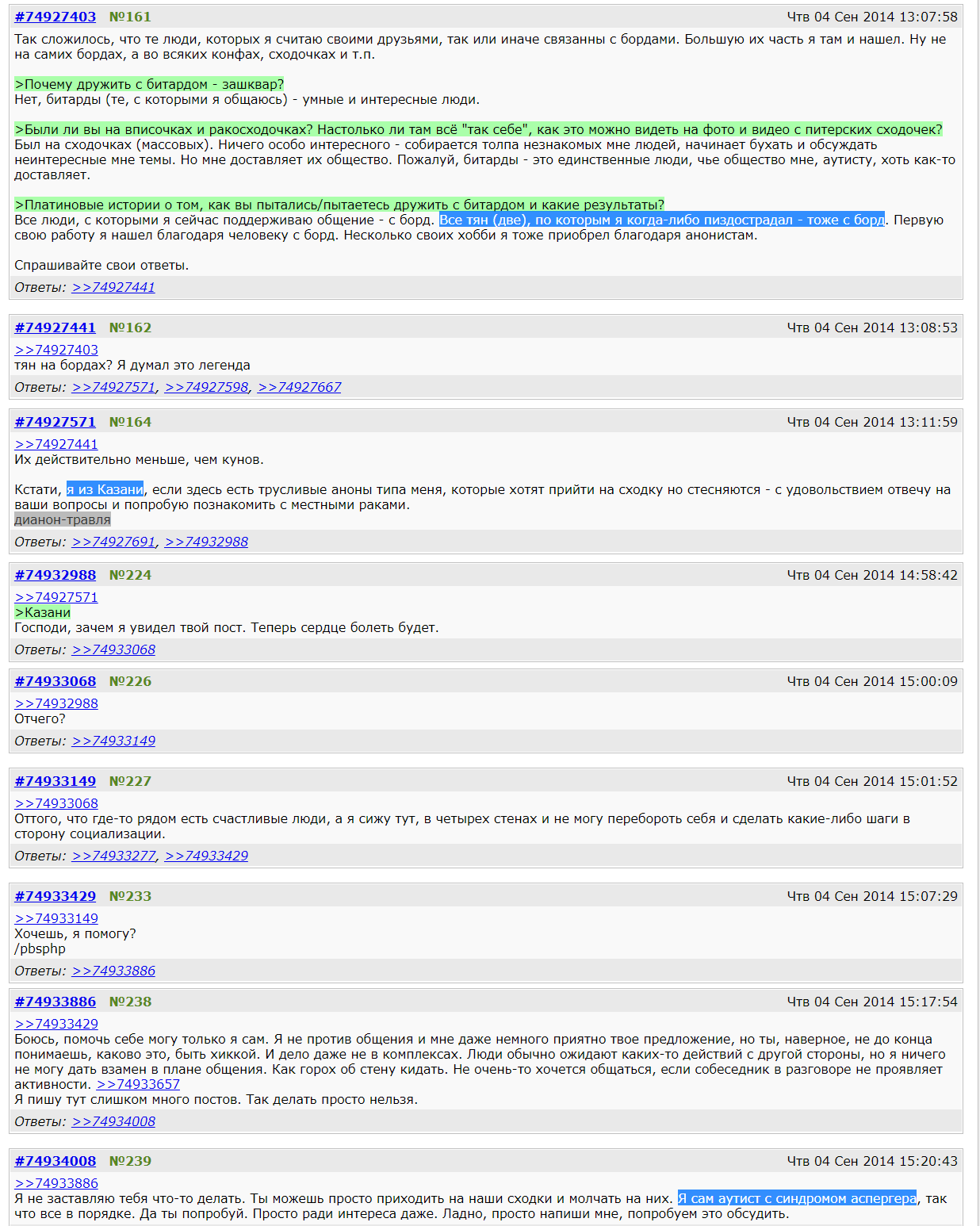Image resolution: width=980 pixels, height=1226 pixels.
Task: Click quoted reference >>74932988 in post №226
Action: 56,703
